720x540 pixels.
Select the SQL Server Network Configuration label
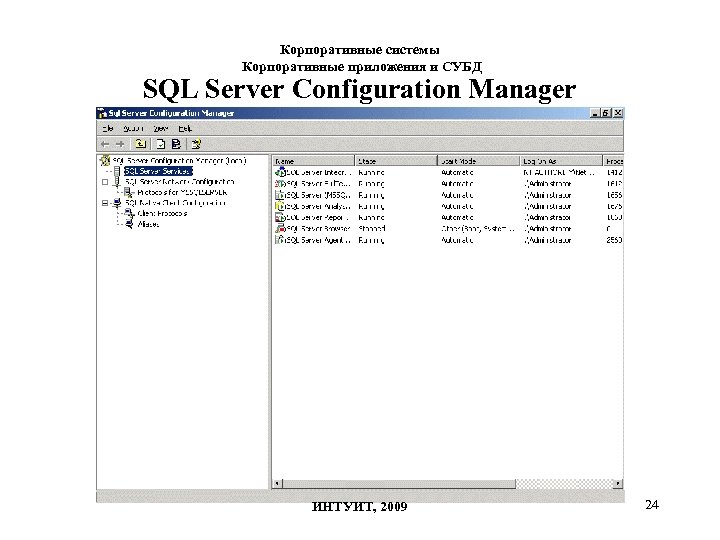[x=180, y=182]
